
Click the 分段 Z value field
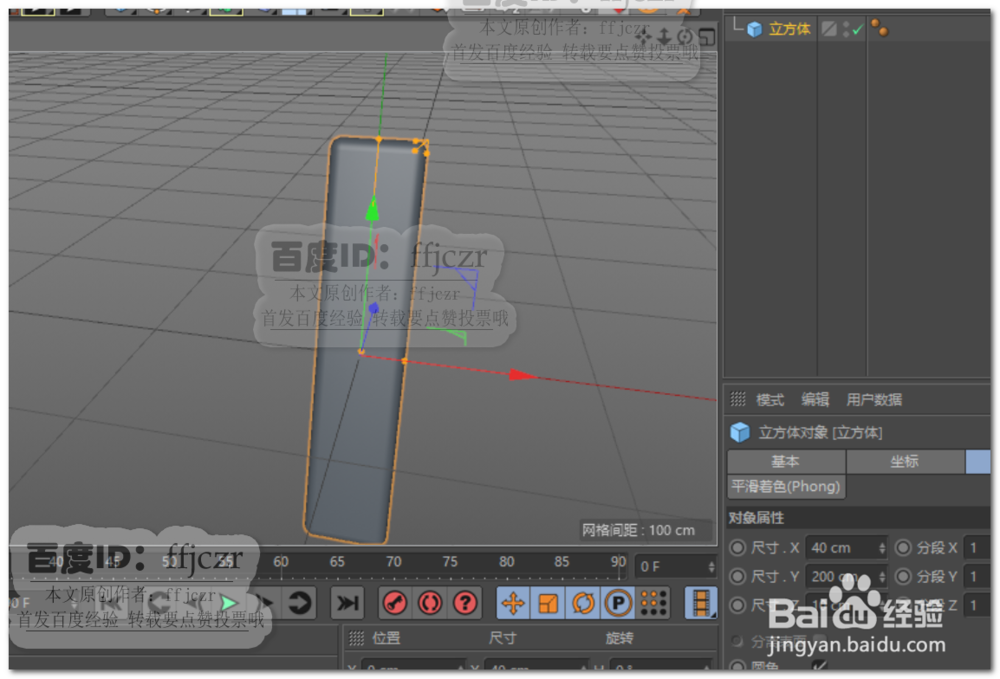point(977,605)
